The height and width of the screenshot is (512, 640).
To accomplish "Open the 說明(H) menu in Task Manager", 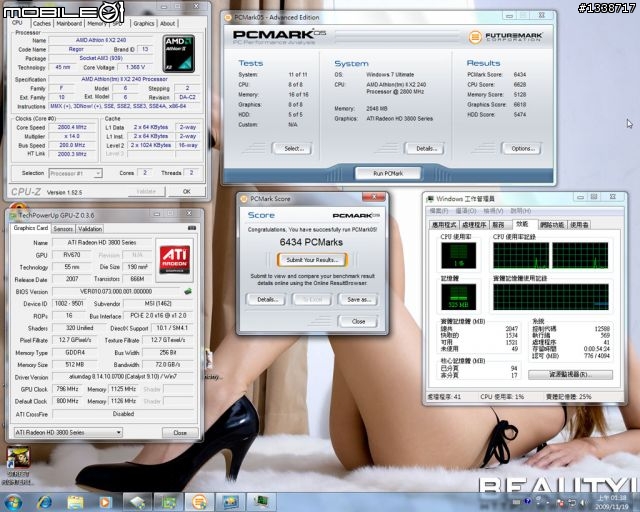I will tap(520, 211).
